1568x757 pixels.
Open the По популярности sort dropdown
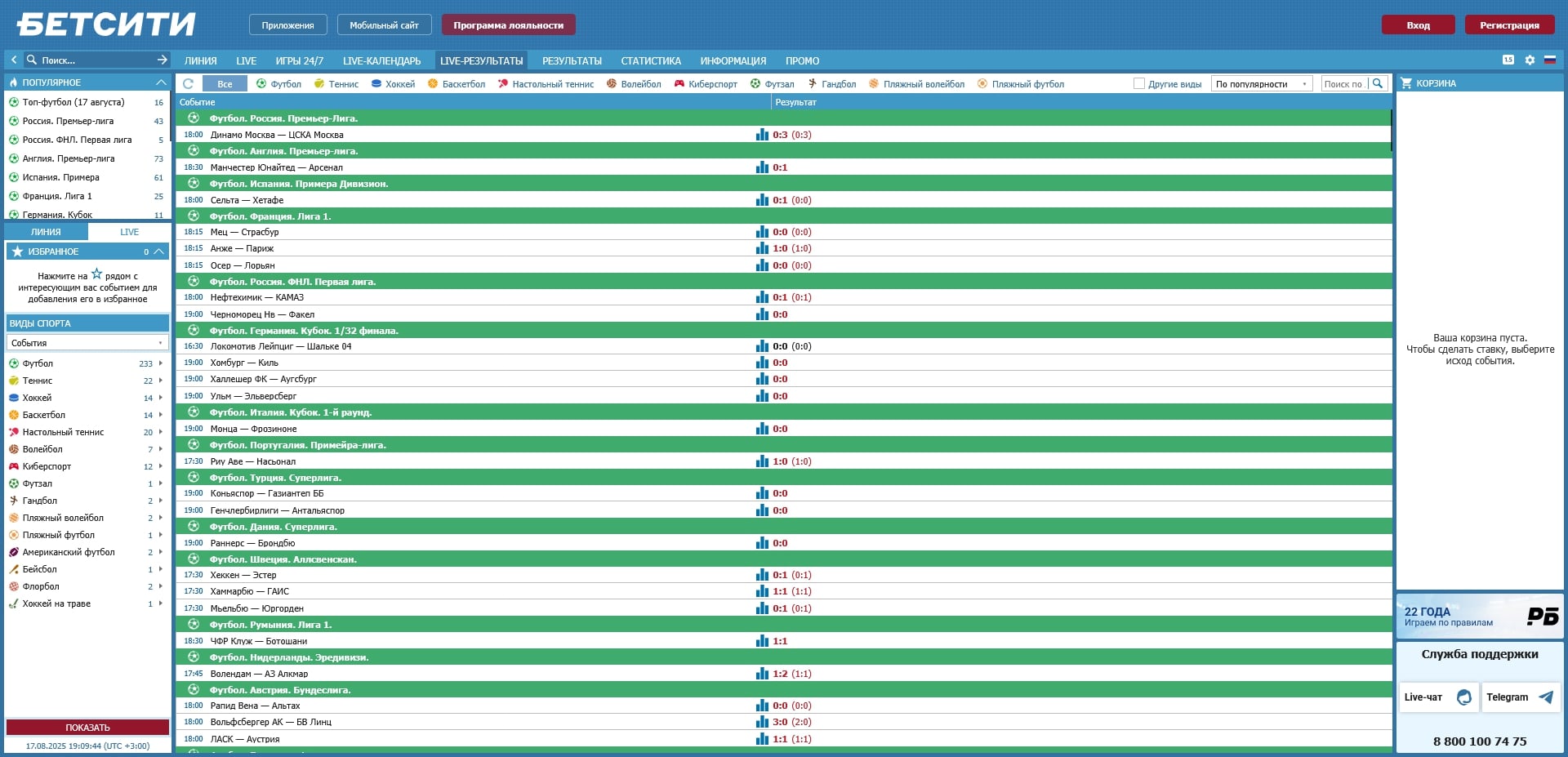(1261, 84)
